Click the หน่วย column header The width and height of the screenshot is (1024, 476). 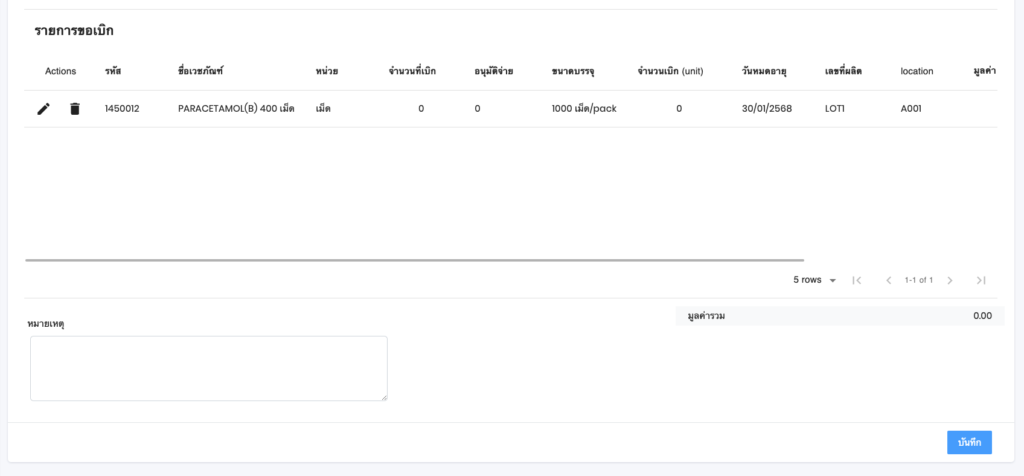(326, 71)
